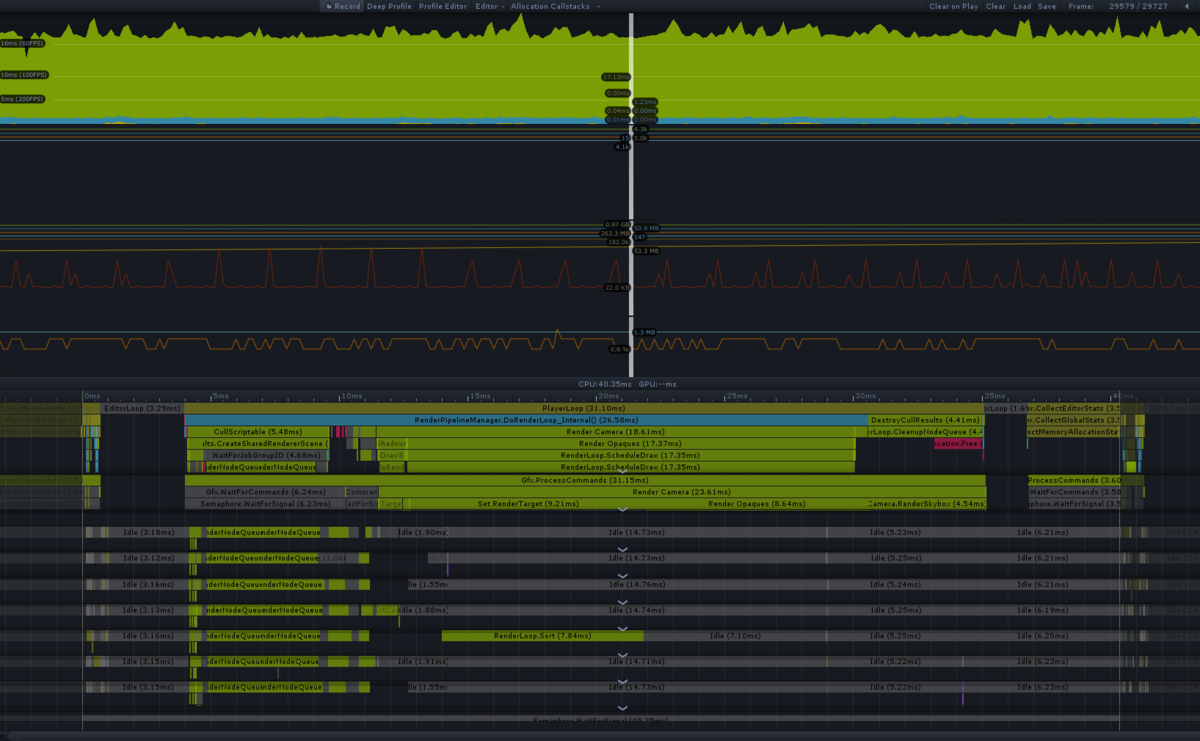Click the Clear button in toolbar
Viewport: 1200px width, 741px height.
(x=996, y=6)
